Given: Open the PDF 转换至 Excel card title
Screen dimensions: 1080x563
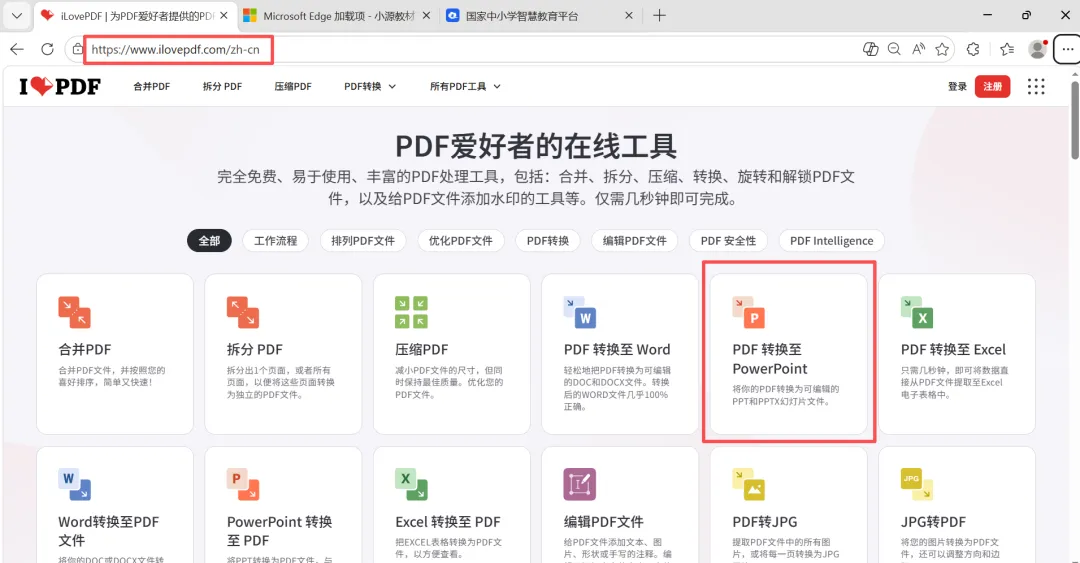Looking at the screenshot, I should pyautogui.click(x=953, y=349).
